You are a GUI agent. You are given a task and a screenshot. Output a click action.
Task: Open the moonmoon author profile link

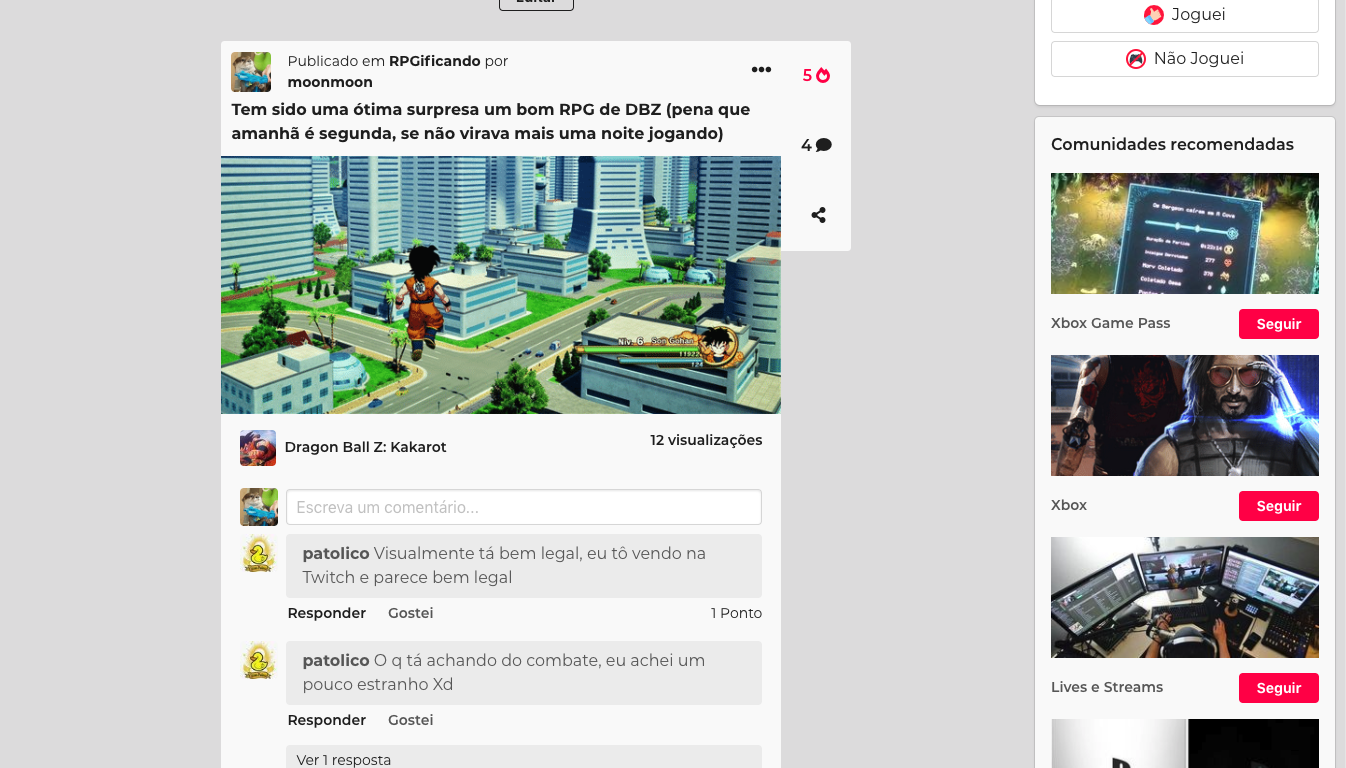[x=330, y=82]
